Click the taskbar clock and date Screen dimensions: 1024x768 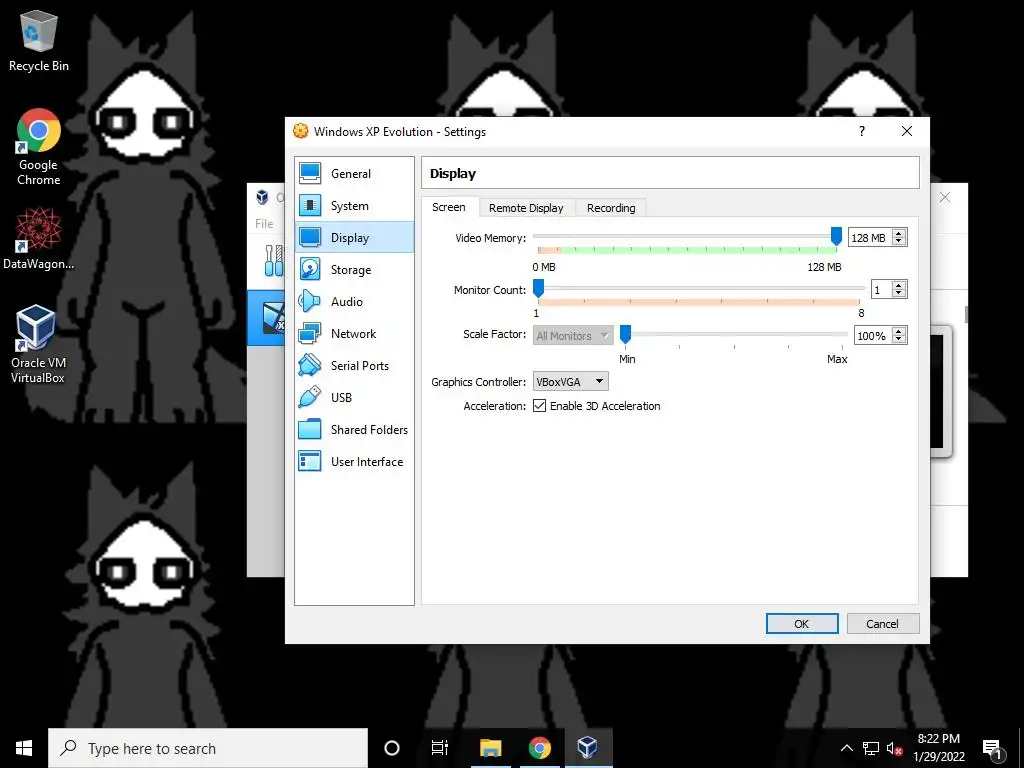pyautogui.click(x=938, y=748)
